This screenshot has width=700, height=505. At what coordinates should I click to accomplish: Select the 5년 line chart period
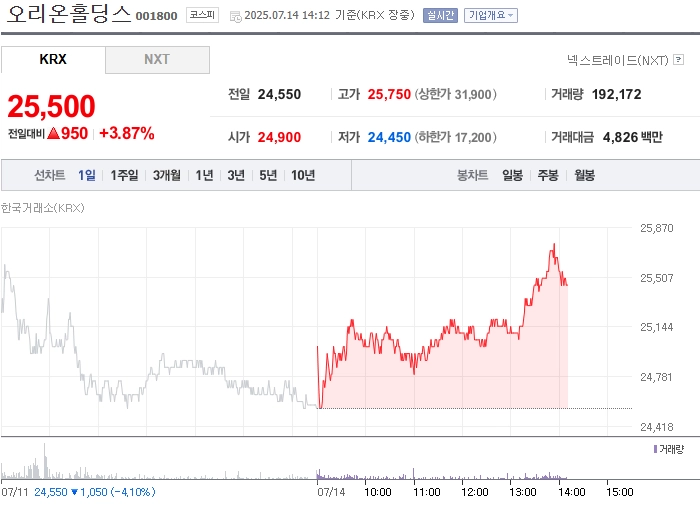click(268, 175)
